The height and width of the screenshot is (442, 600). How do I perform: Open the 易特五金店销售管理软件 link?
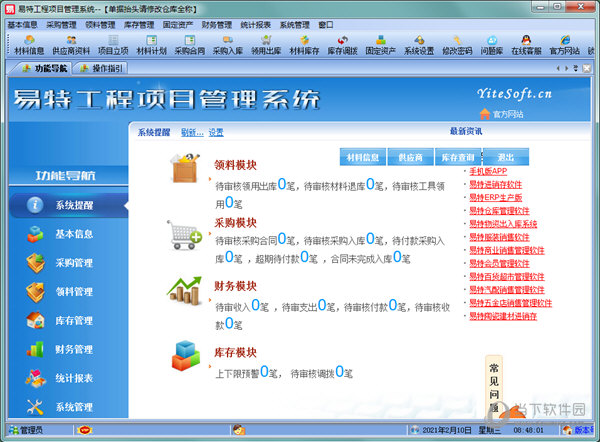(x=511, y=303)
